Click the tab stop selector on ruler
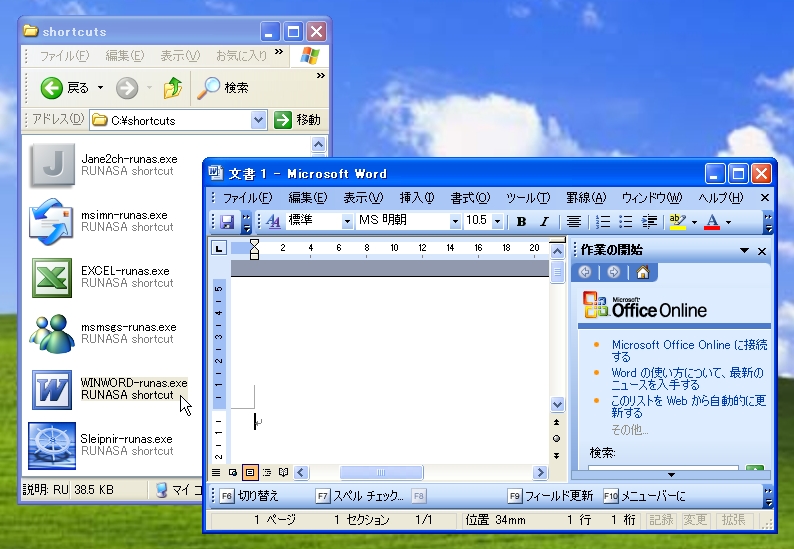 (x=219, y=248)
